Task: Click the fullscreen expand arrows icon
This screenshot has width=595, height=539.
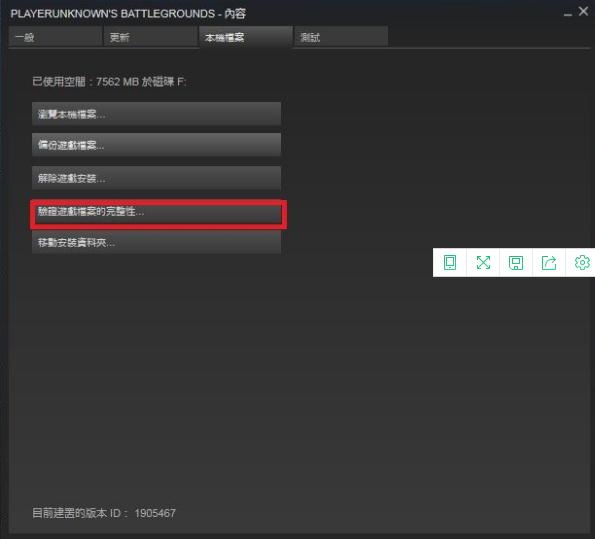Action: [x=483, y=262]
